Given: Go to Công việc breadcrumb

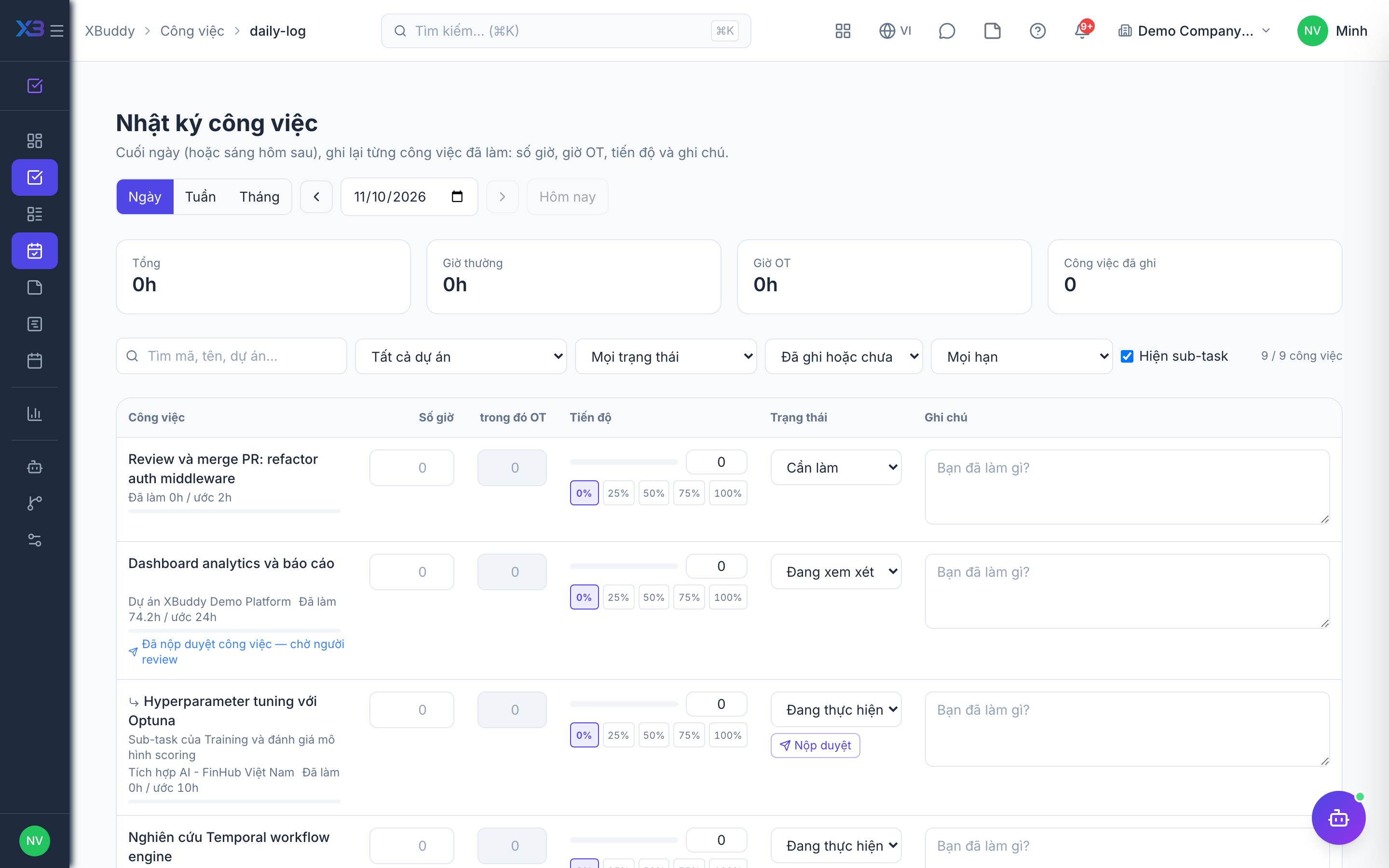Looking at the screenshot, I should (192, 31).
